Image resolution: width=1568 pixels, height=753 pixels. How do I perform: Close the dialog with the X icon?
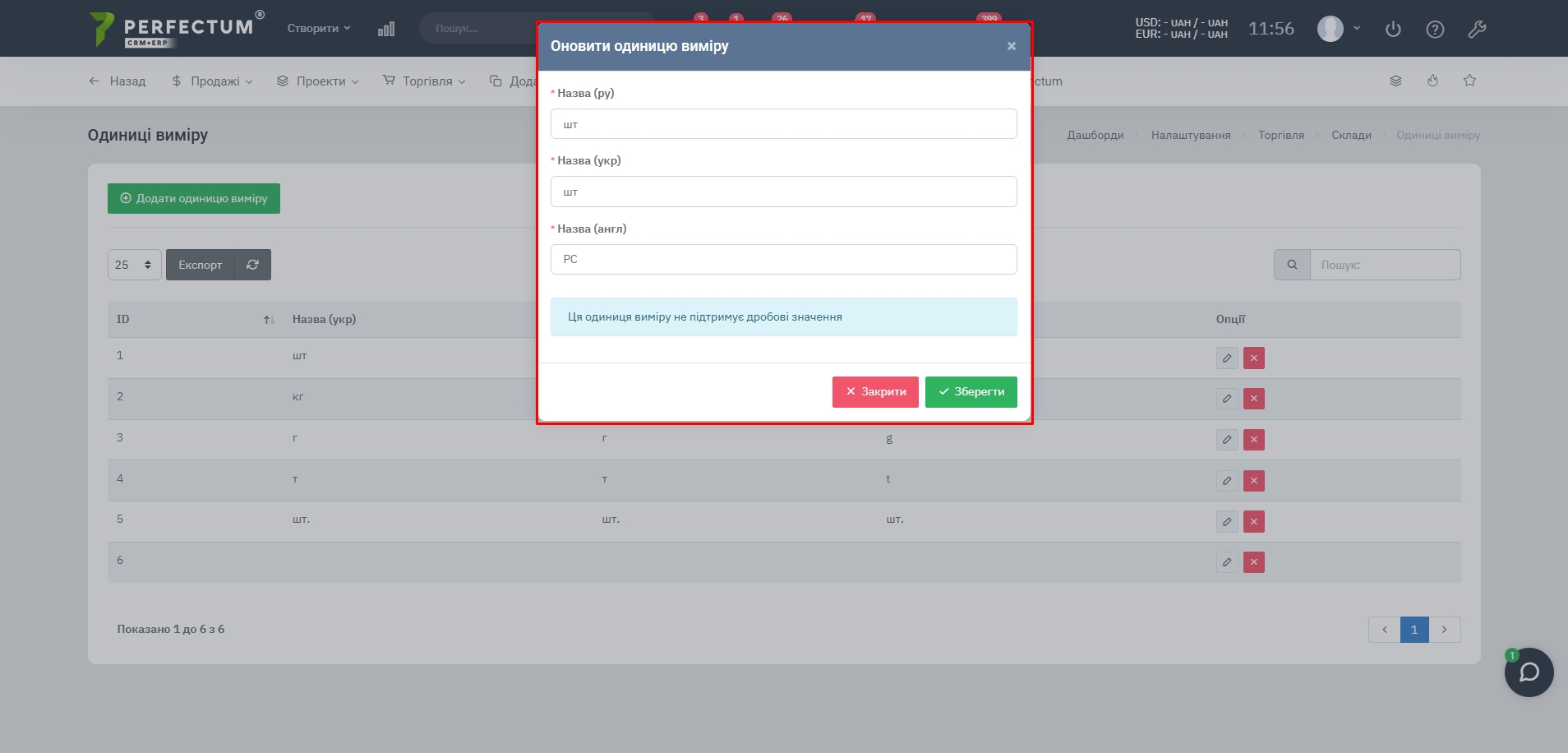coord(1012,46)
